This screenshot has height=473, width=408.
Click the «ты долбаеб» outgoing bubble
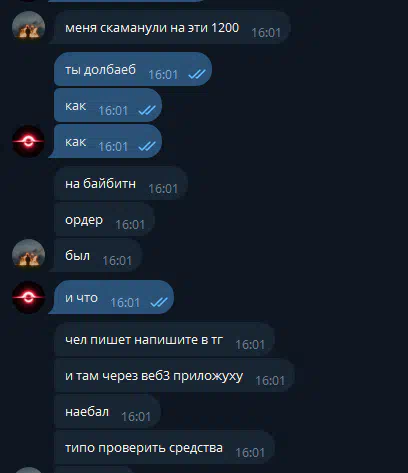pos(133,69)
